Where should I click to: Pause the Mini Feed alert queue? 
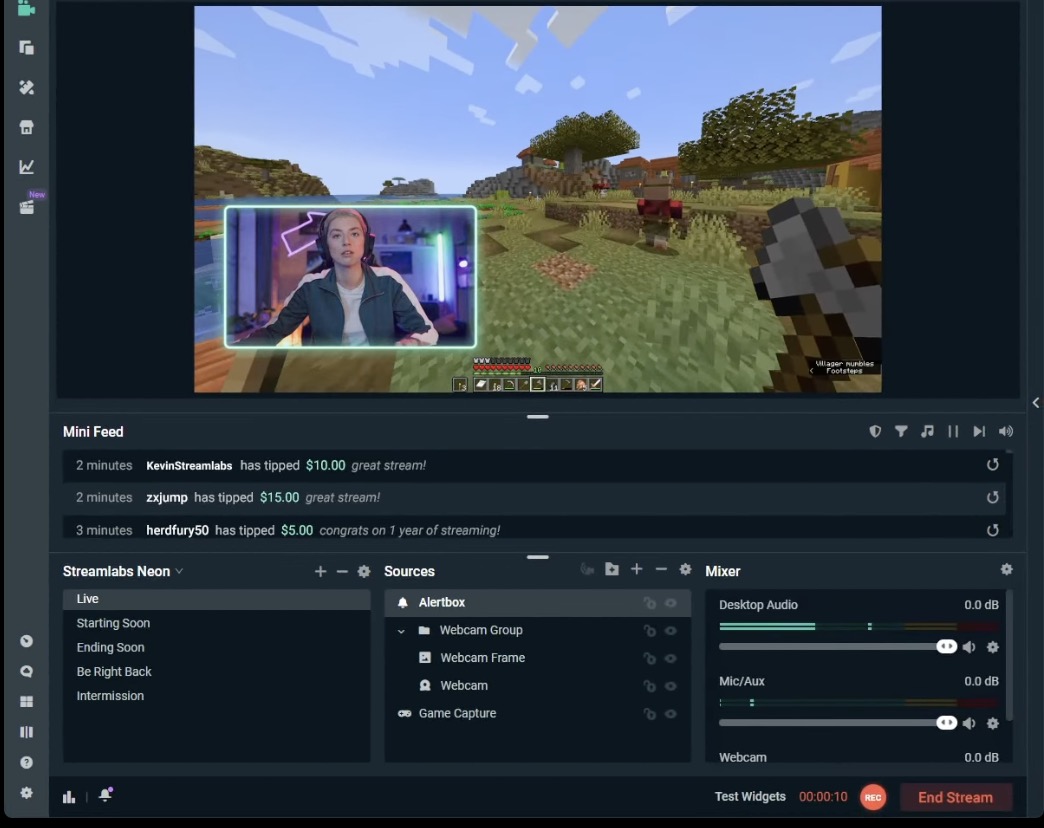tap(953, 432)
